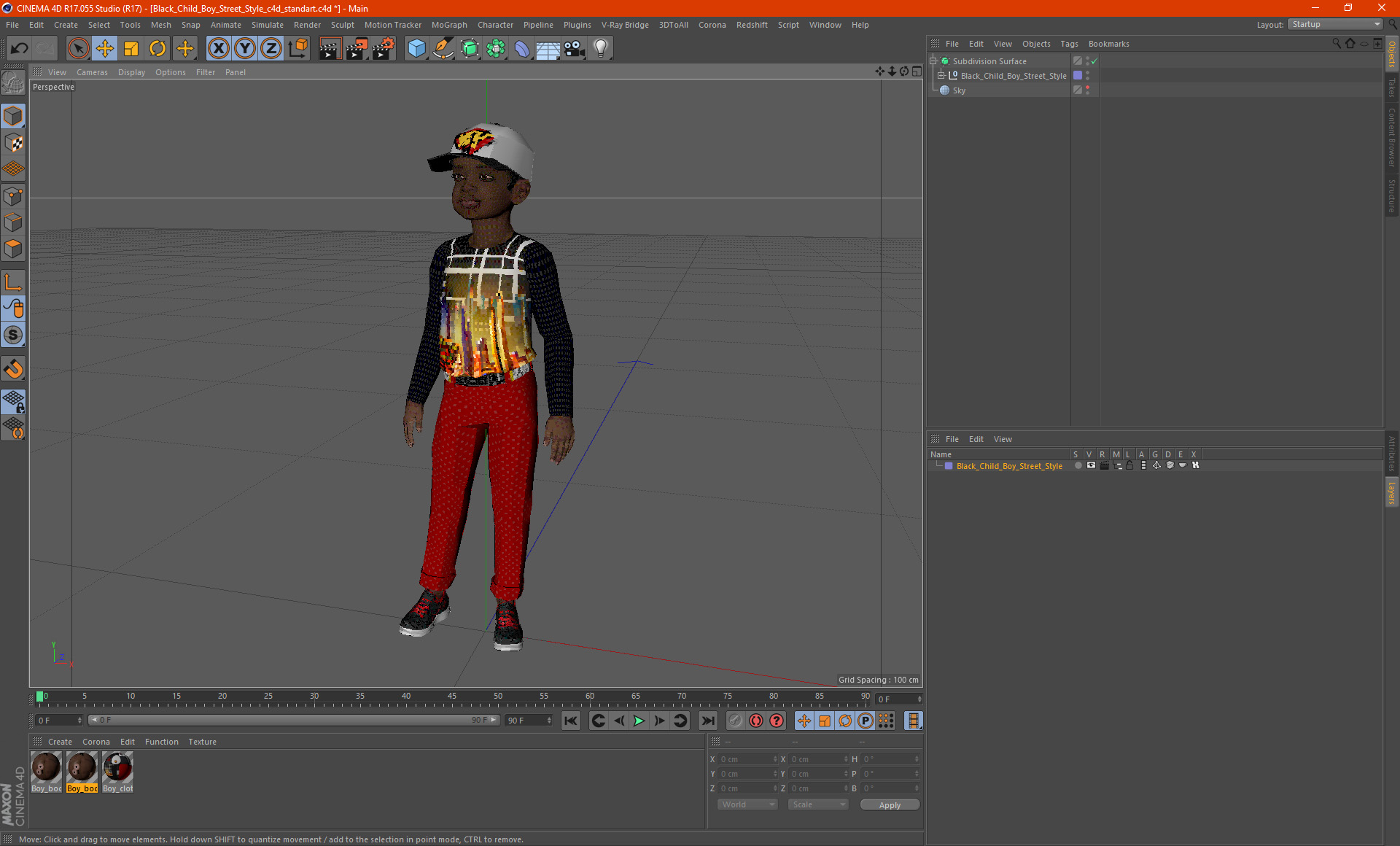Open the World coordinate dropdown

(747, 804)
